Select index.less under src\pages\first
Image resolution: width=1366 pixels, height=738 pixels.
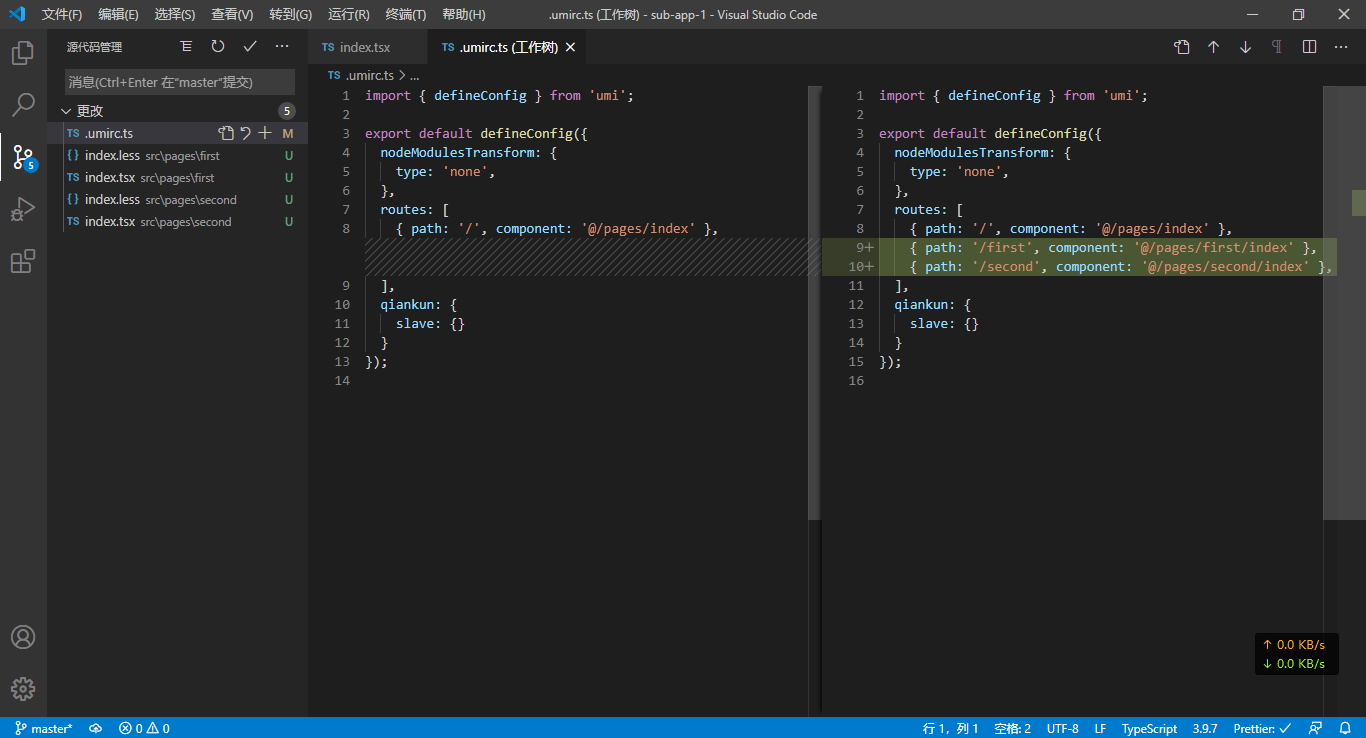point(177,155)
